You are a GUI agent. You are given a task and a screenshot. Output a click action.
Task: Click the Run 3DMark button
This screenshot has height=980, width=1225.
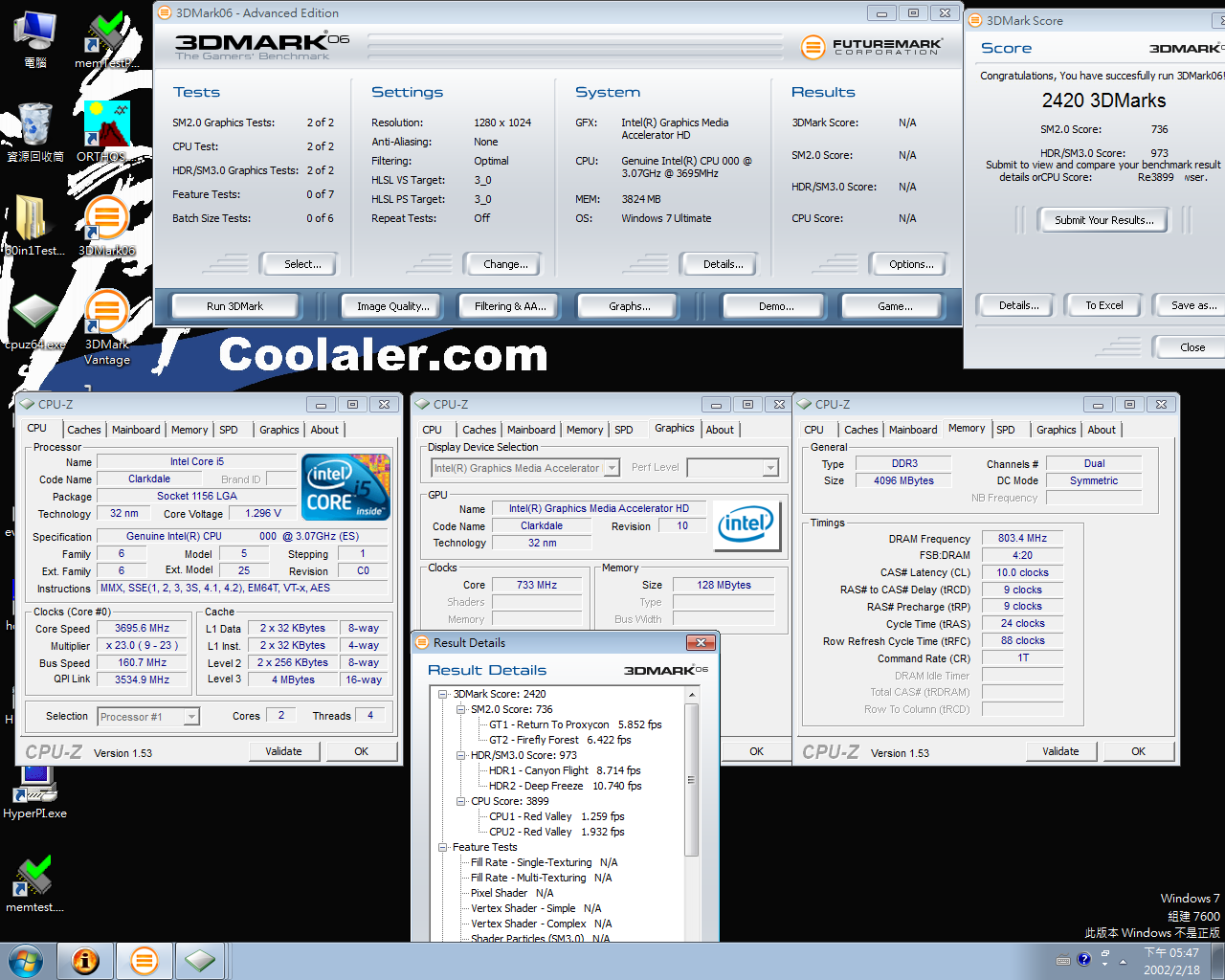234,306
